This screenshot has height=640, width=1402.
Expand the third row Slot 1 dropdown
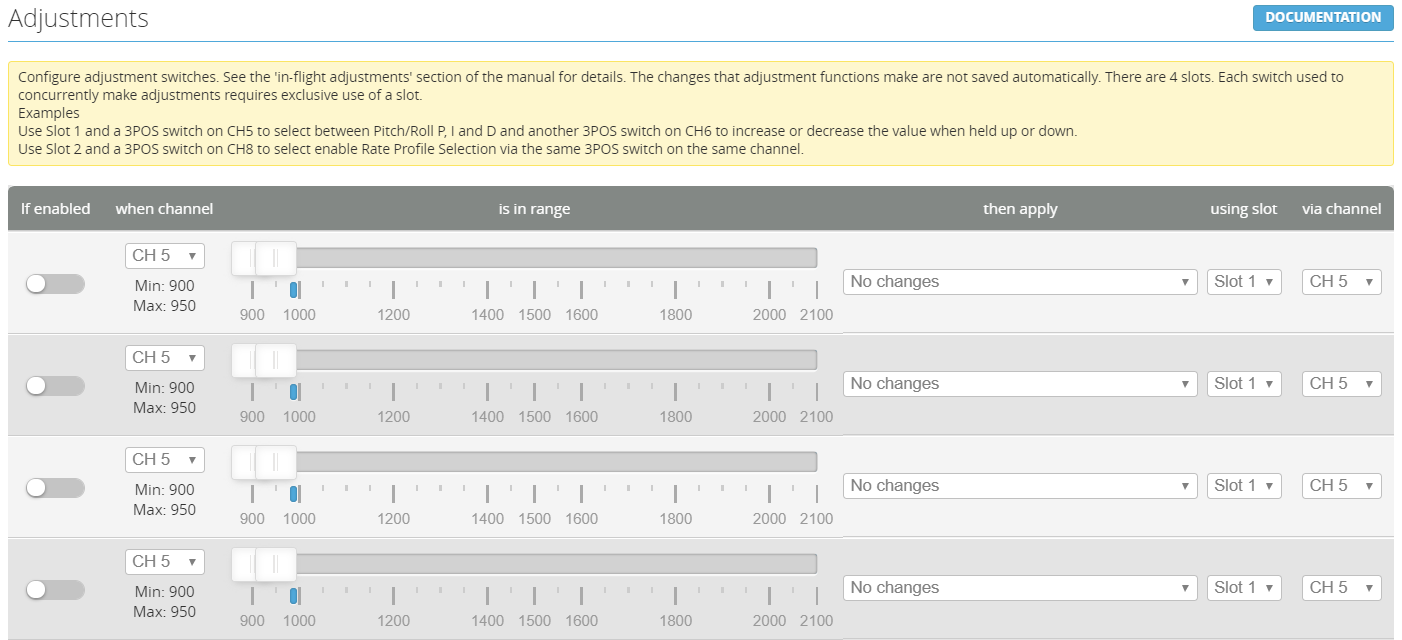(x=1244, y=486)
